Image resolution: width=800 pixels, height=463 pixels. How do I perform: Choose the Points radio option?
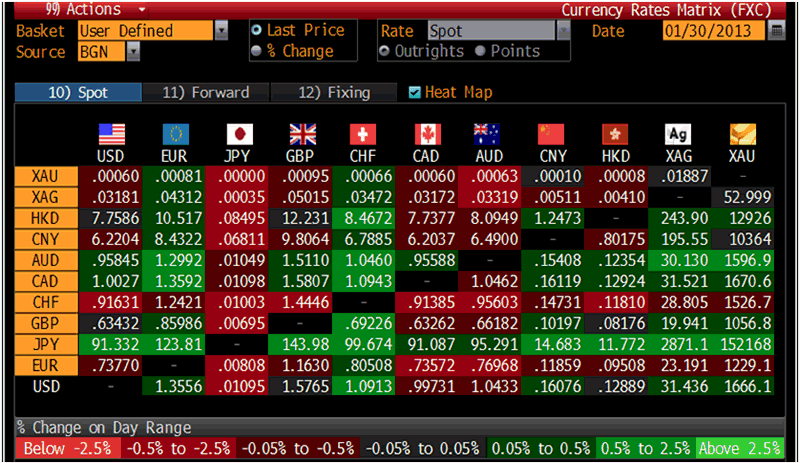pos(481,51)
